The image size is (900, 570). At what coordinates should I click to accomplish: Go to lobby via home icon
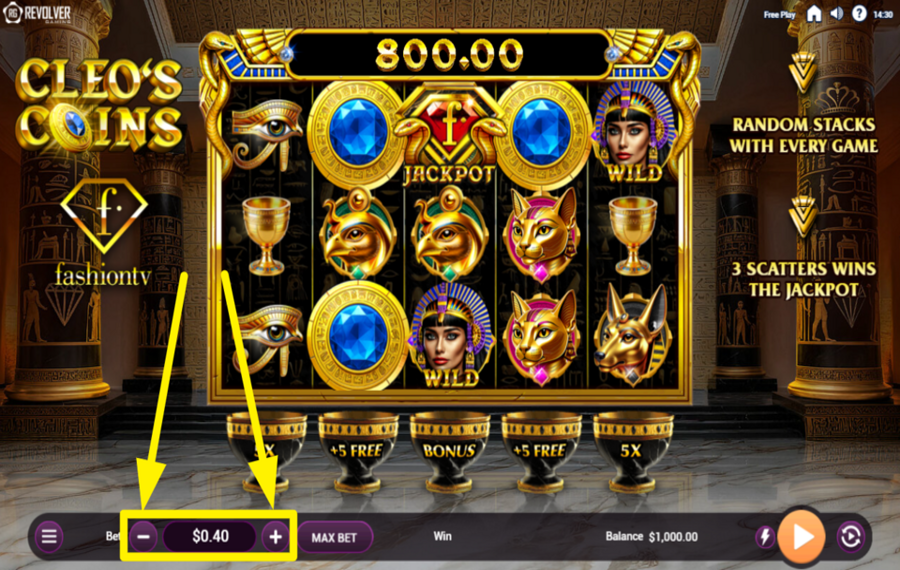pyautogui.click(x=813, y=13)
